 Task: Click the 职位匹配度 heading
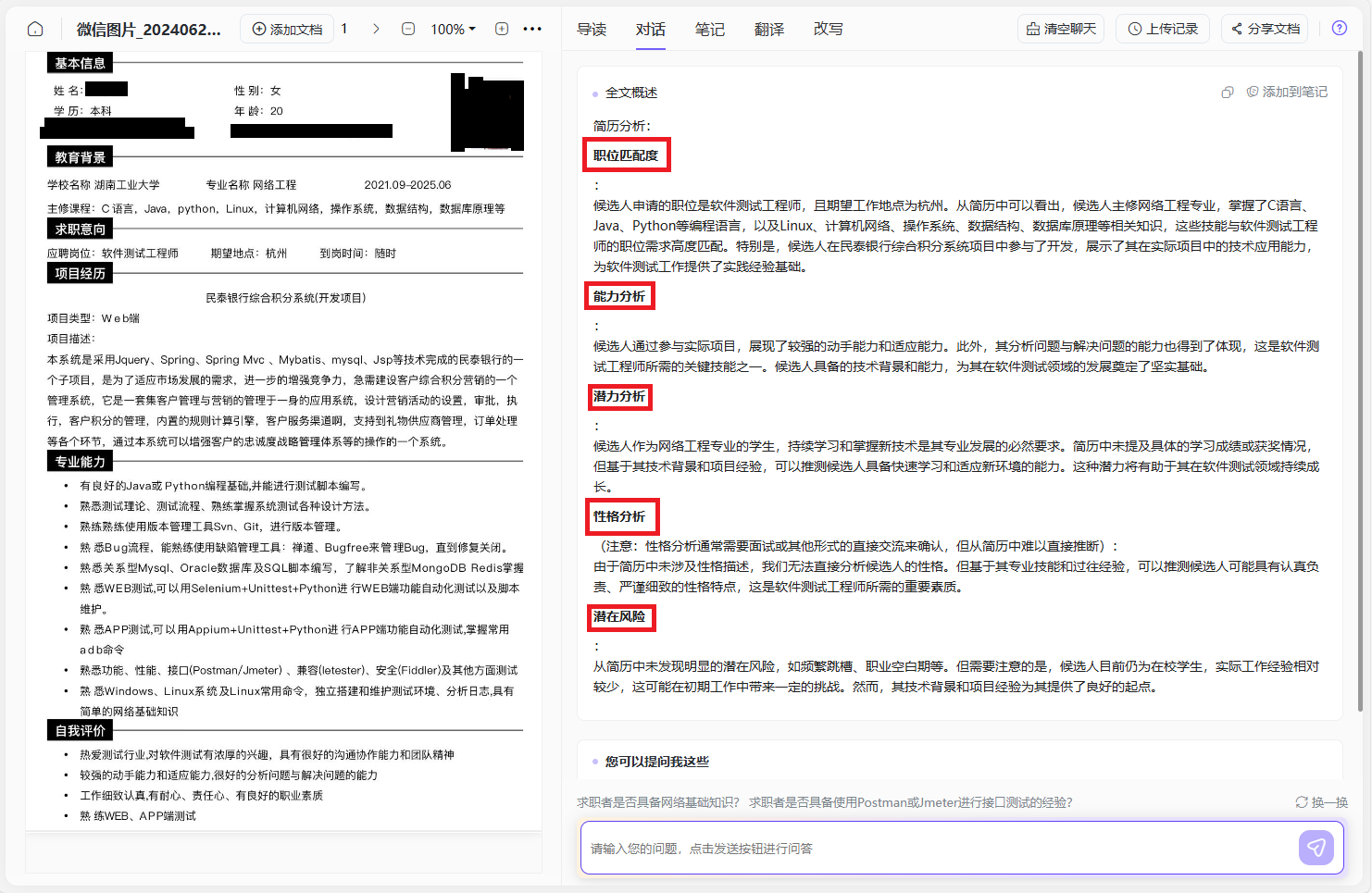pos(626,155)
